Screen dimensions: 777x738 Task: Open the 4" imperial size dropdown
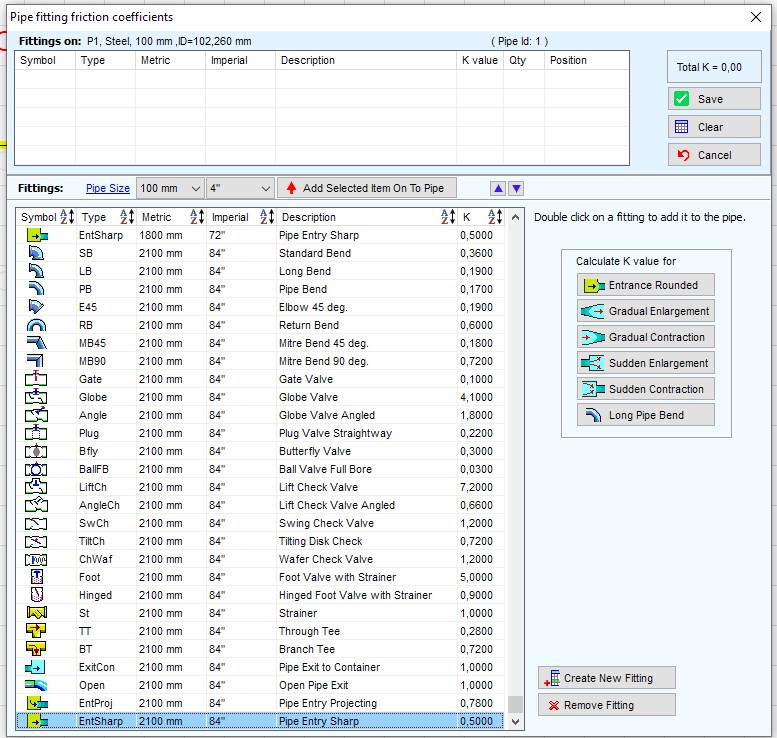[x=240, y=188]
